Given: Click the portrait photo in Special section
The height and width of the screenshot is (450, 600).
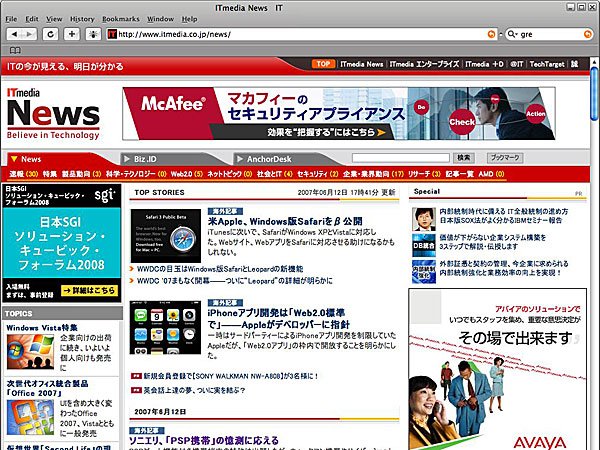Looking at the screenshot, I should tap(424, 219).
